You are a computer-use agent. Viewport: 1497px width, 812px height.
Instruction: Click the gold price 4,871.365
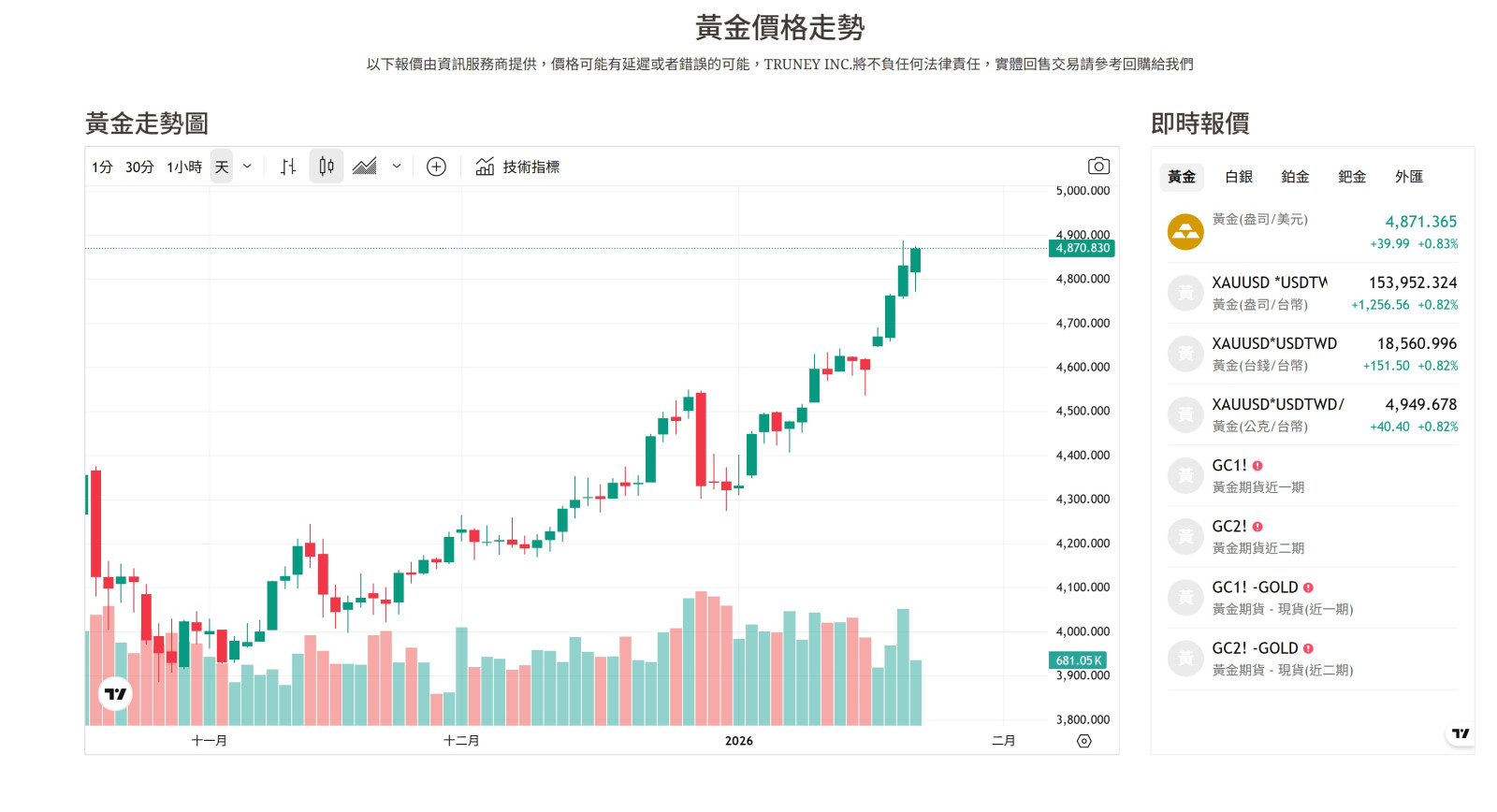1421,222
